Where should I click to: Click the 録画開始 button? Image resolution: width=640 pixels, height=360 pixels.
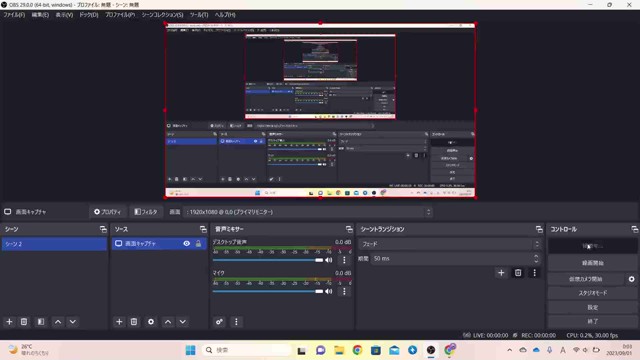pos(592,263)
